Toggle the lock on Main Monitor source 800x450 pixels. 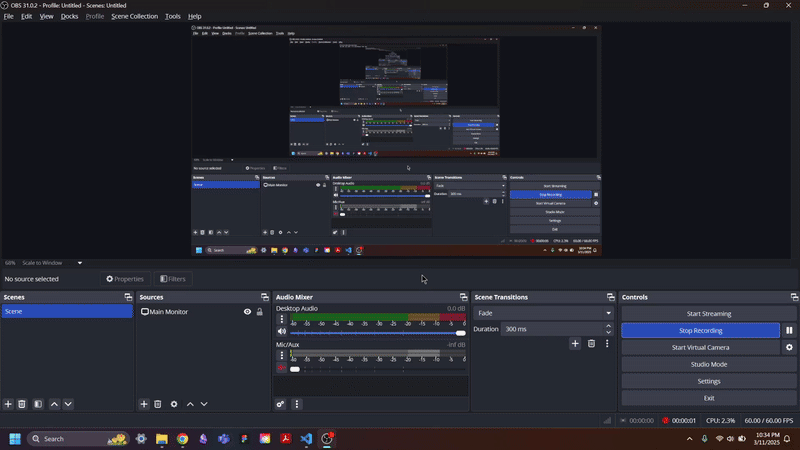[x=260, y=312]
